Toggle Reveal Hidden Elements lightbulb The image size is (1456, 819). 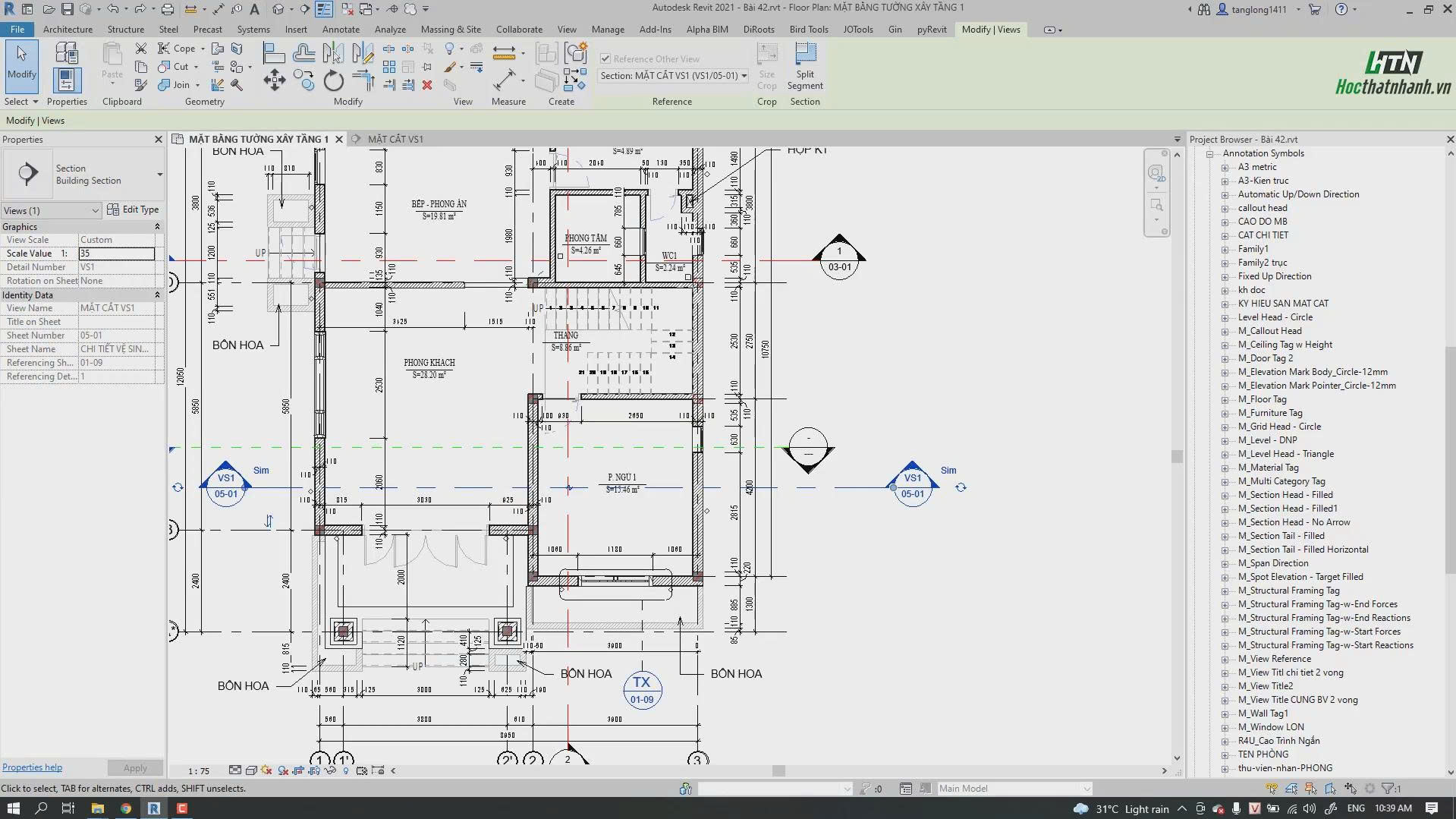[346, 770]
